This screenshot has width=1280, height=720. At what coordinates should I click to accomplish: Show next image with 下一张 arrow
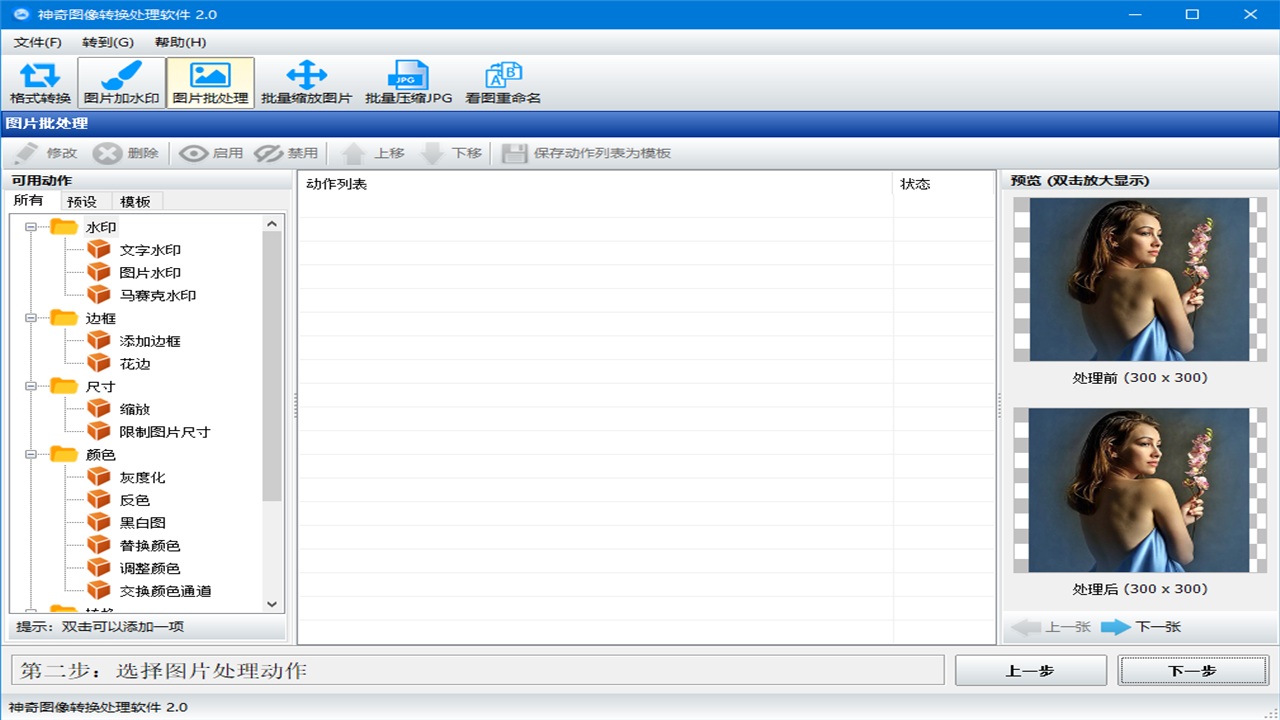pyautogui.click(x=1140, y=627)
